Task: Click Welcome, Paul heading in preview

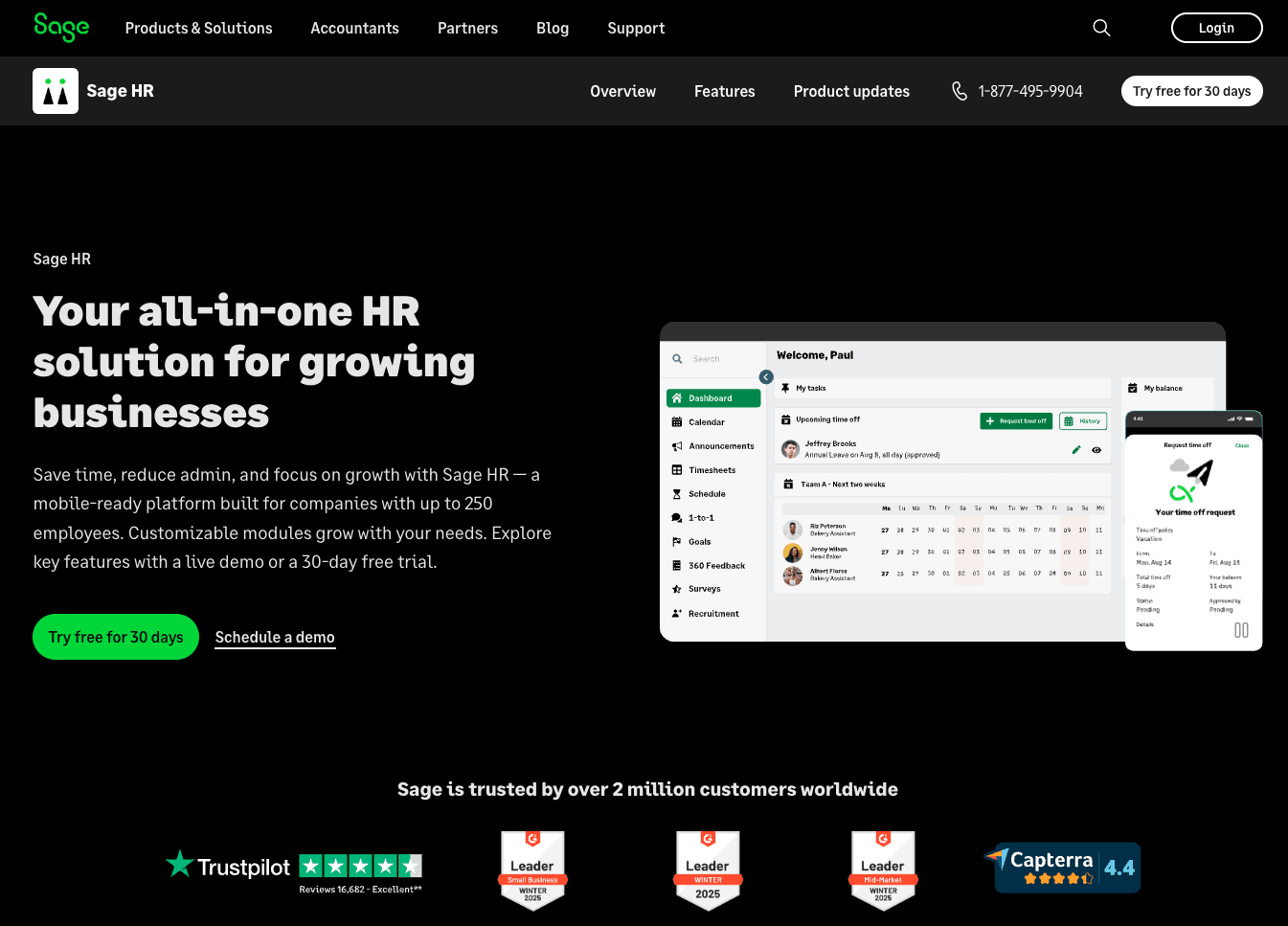Action: pos(815,355)
